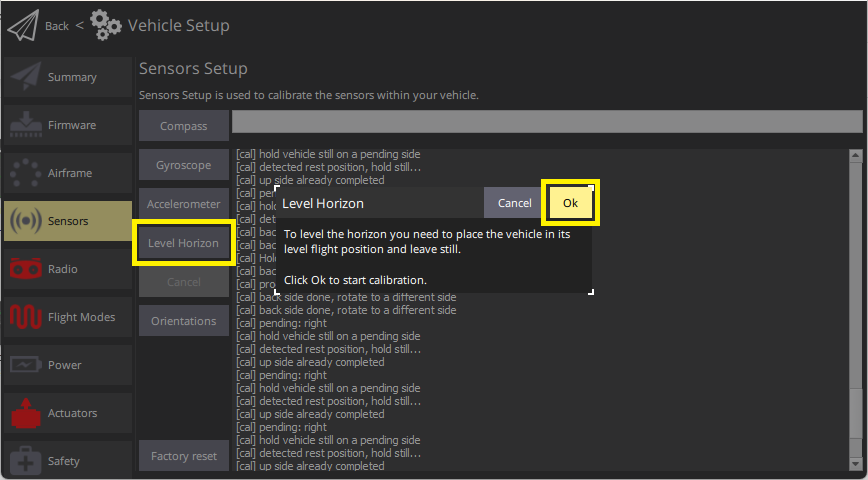Screen dimensions: 868x480
Task: Click the calibration log scrollbar down arrow
Action: click(x=855, y=464)
